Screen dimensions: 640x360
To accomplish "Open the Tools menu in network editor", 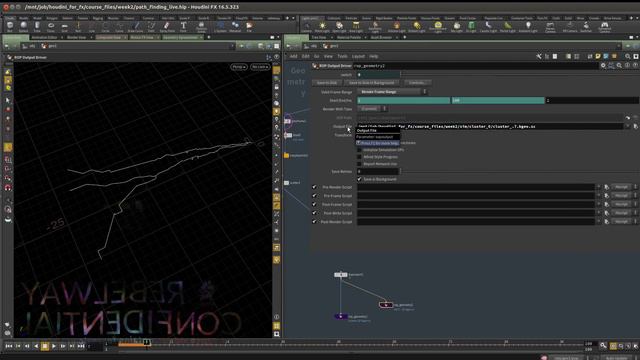I will (342, 56).
